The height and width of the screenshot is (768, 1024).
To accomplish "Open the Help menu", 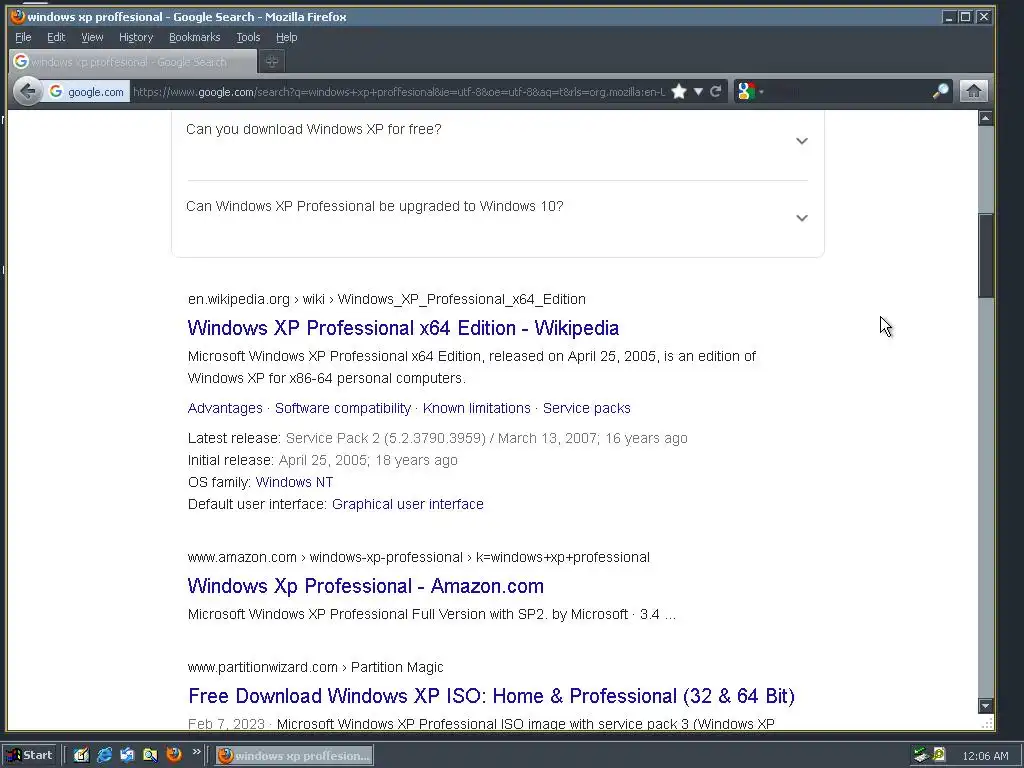I will [287, 37].
